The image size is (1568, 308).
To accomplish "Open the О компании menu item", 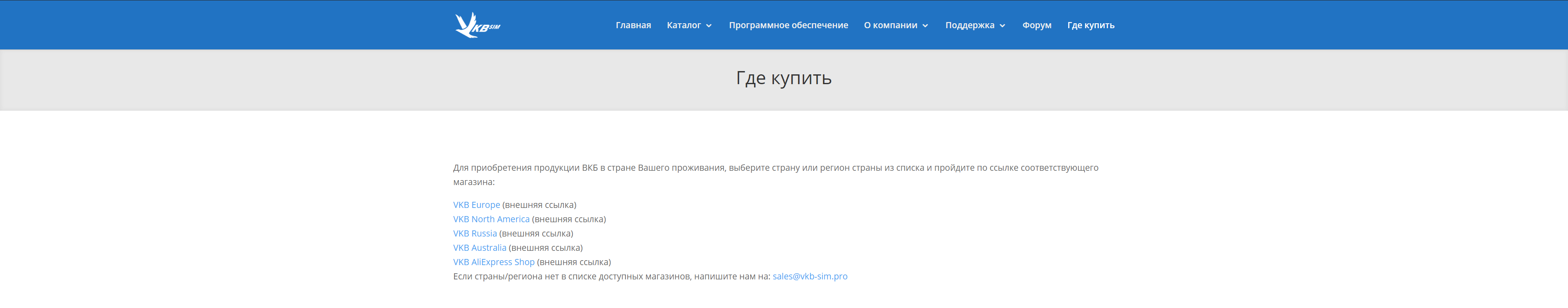I will [x=890, y=25].
